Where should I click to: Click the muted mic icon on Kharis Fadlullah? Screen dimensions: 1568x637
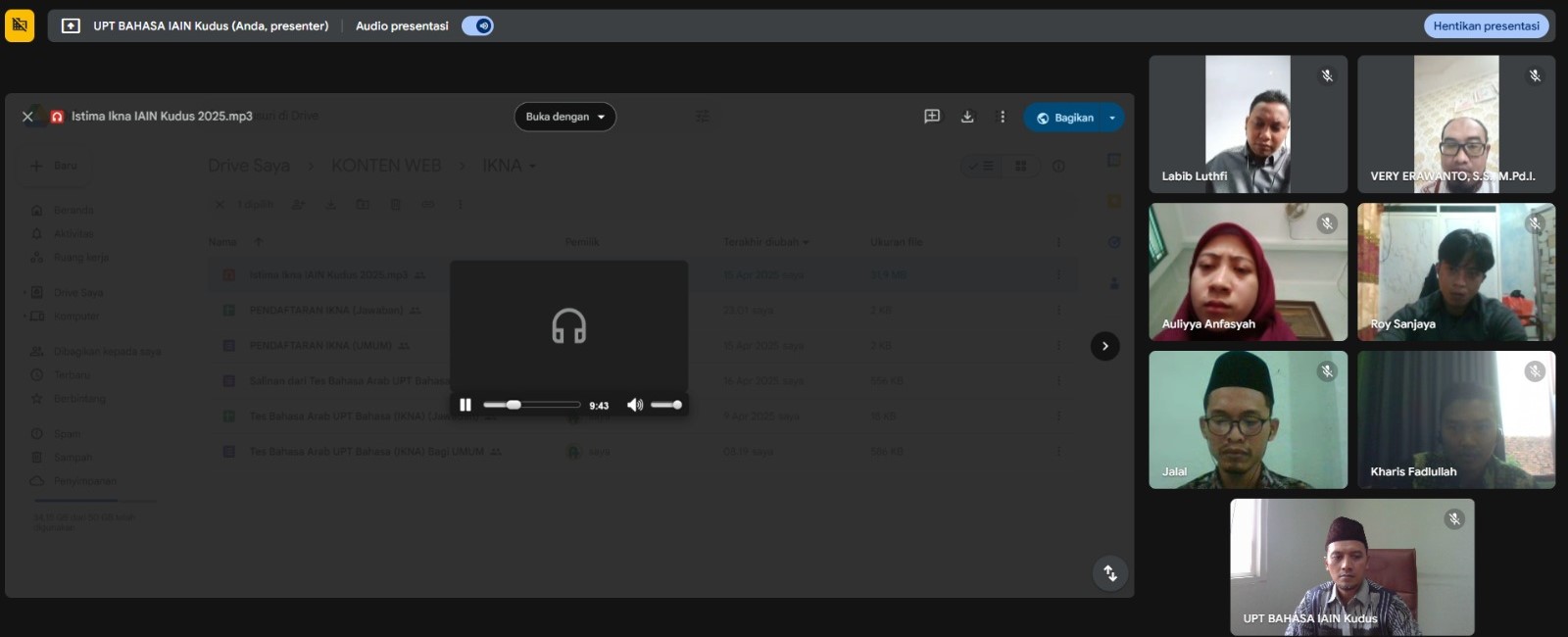click(x=1535, y=371)
